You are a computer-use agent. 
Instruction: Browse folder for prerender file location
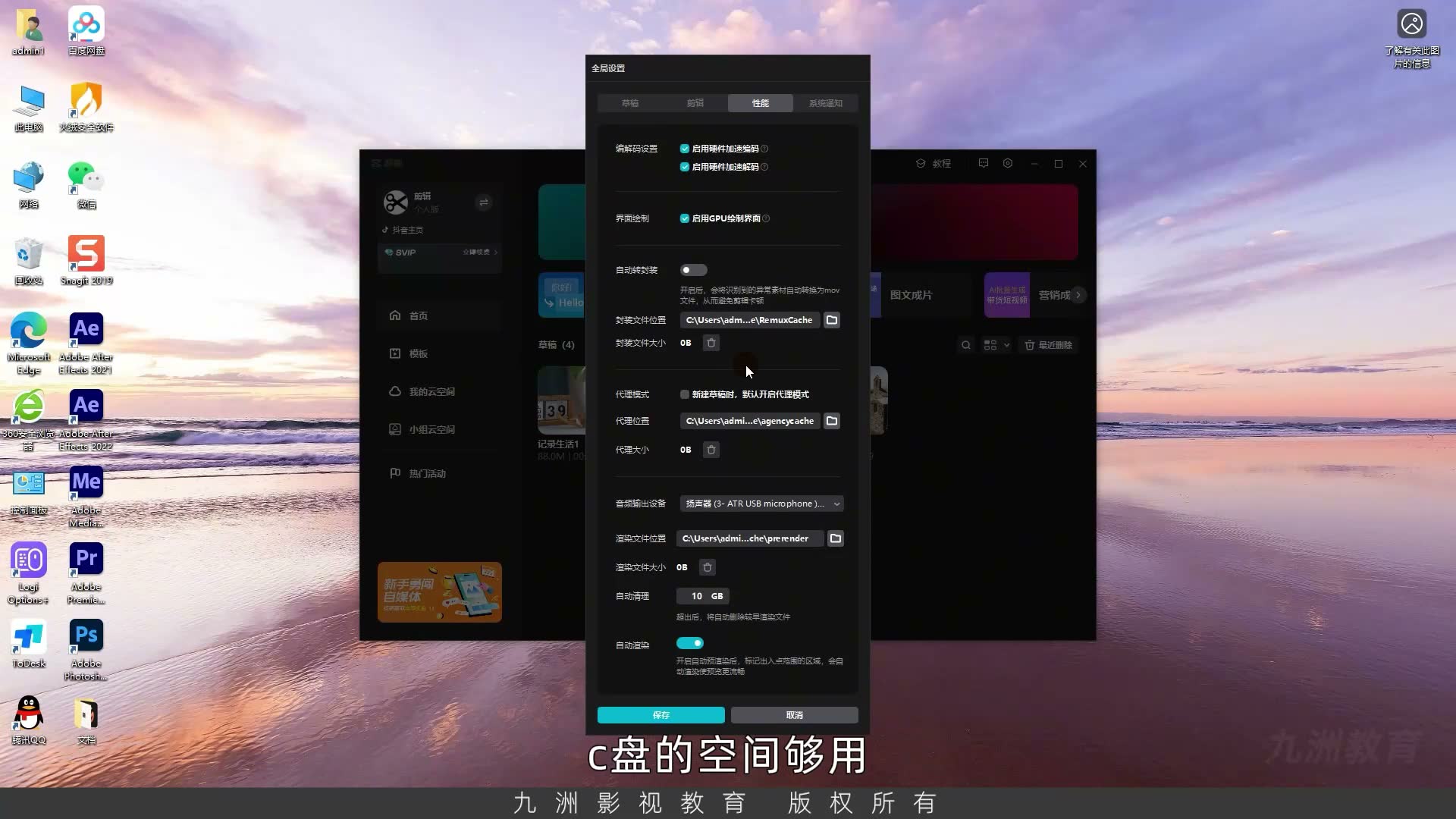click(836, 538)
